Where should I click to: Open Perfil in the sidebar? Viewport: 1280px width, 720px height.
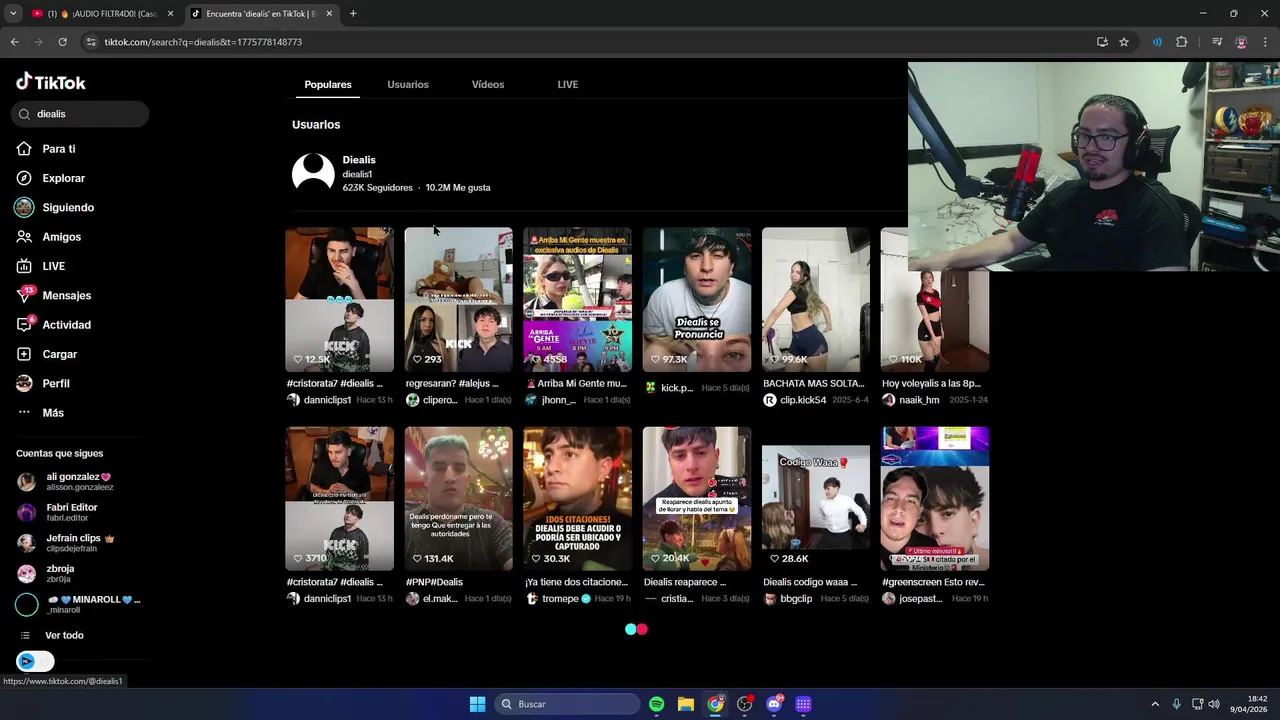[56, 383]
